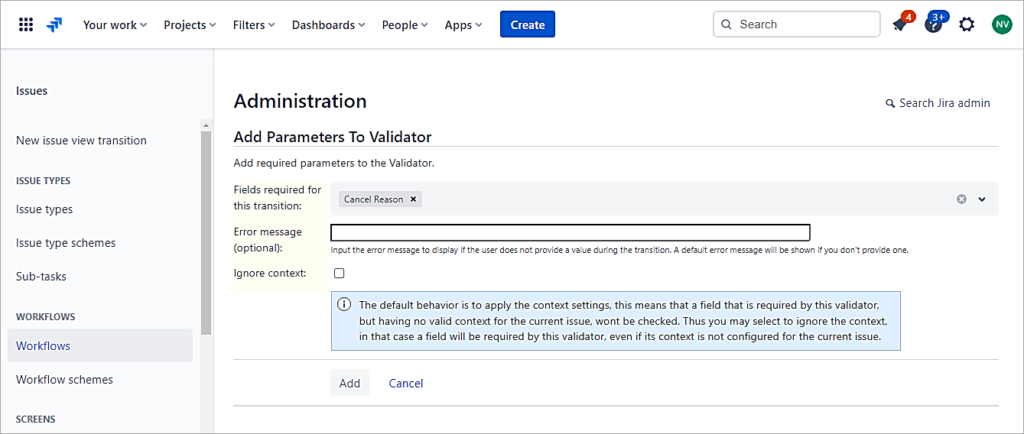Click the fields required multi-select box

[665, 199]
